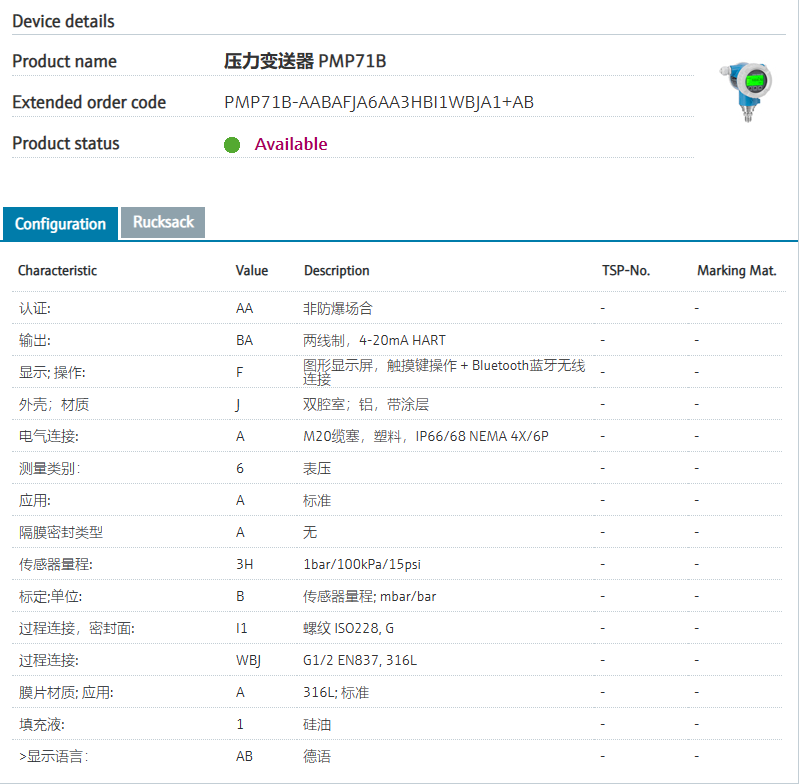
Task: Click the Marking Mat. column header
Action: point(736,271)
